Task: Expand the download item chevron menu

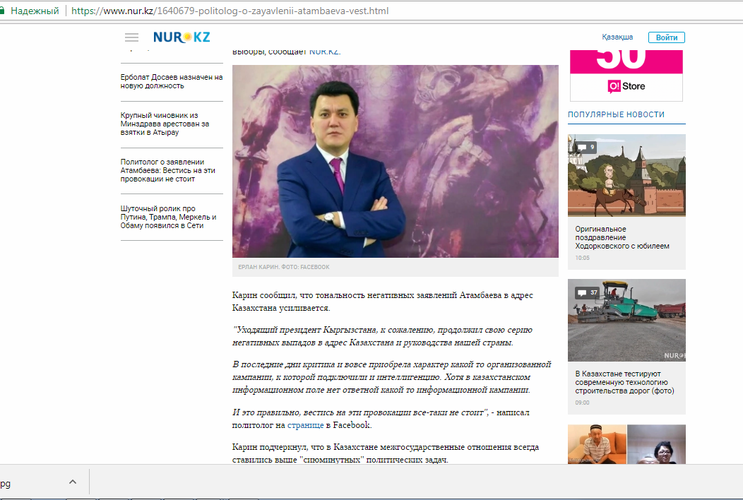Action: [72, 482]
